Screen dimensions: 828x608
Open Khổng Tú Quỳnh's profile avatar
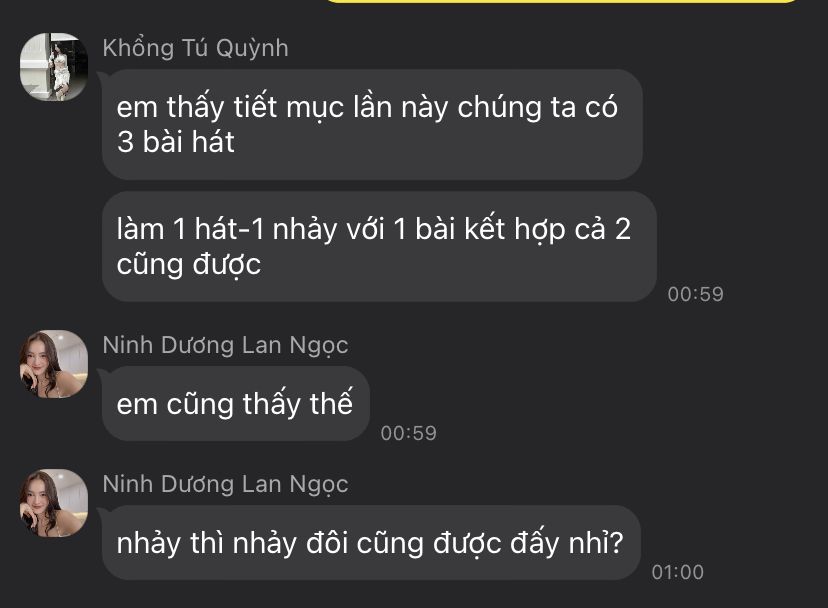pos(54,67)
